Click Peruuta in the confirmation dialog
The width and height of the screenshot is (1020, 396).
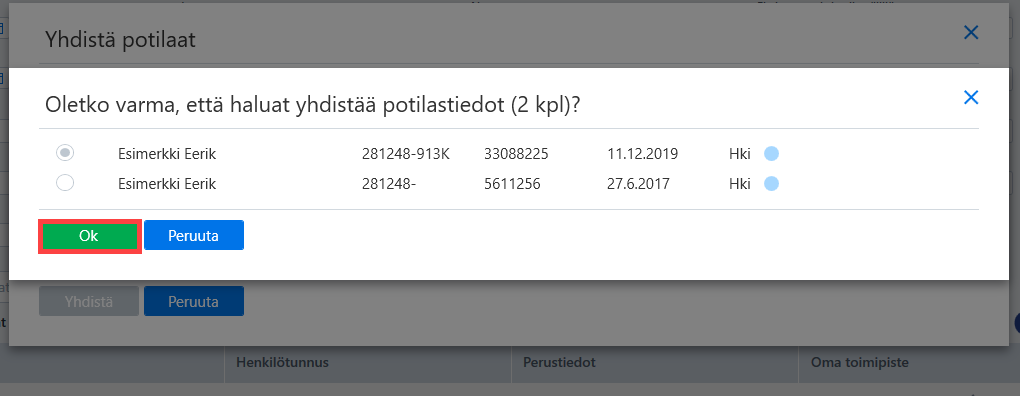(194, 235)
